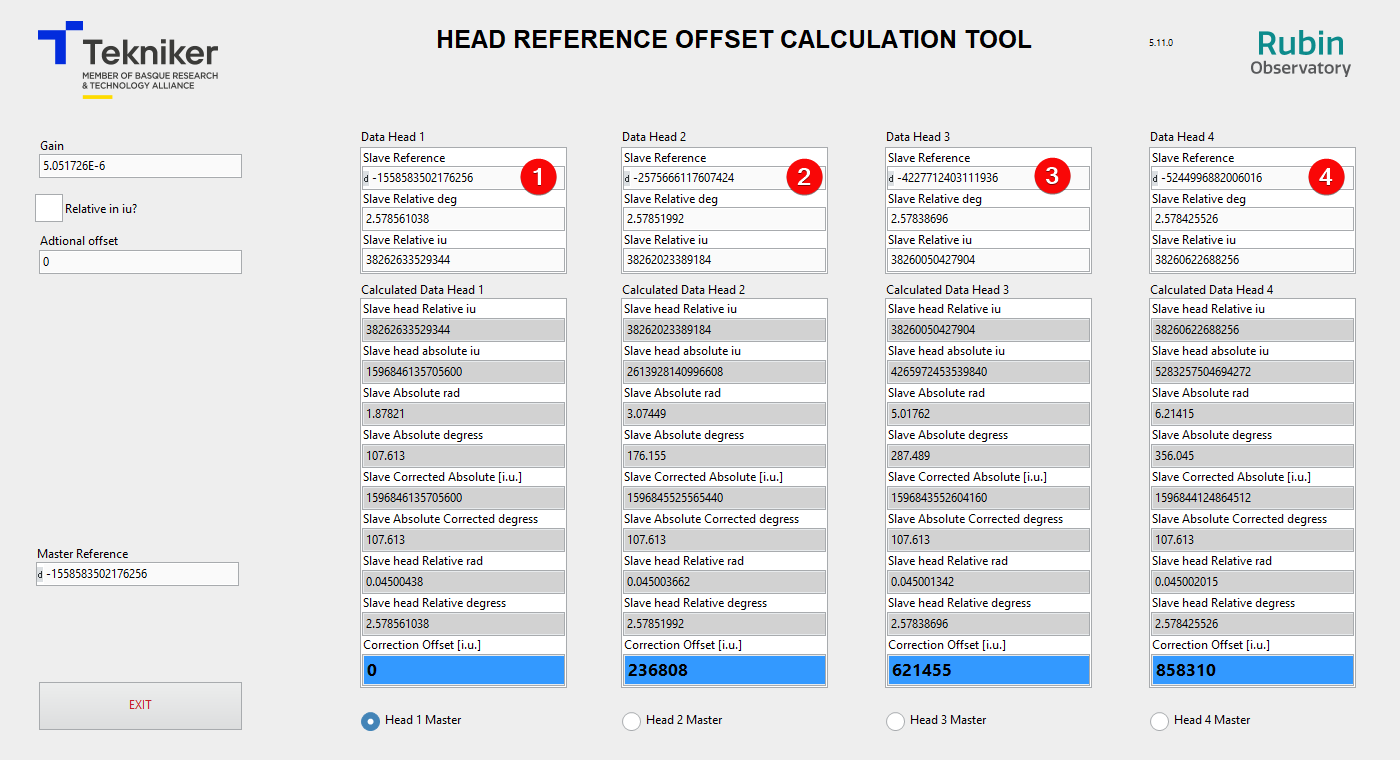Click Data Head 1 Slave Relative deg field
This screenshot has width=1400, height=760.
(x=464, y=219)
